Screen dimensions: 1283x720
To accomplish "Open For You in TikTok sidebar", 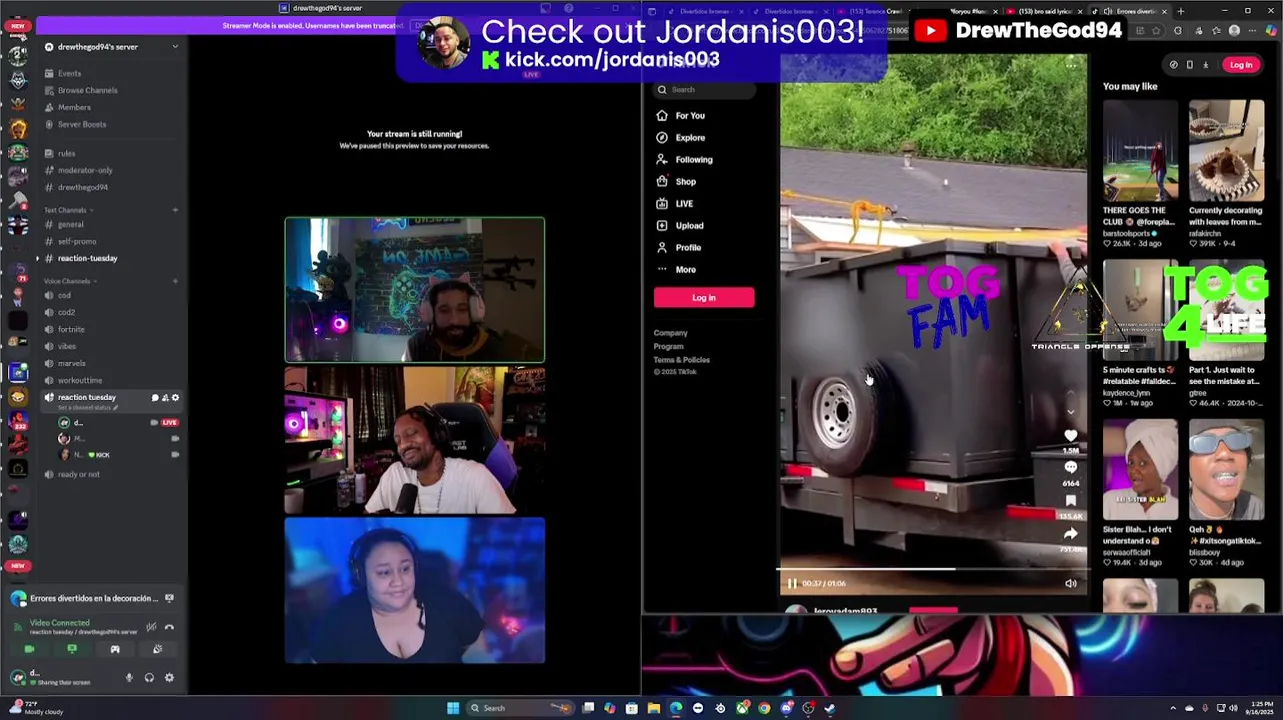I will coord(690,116).
